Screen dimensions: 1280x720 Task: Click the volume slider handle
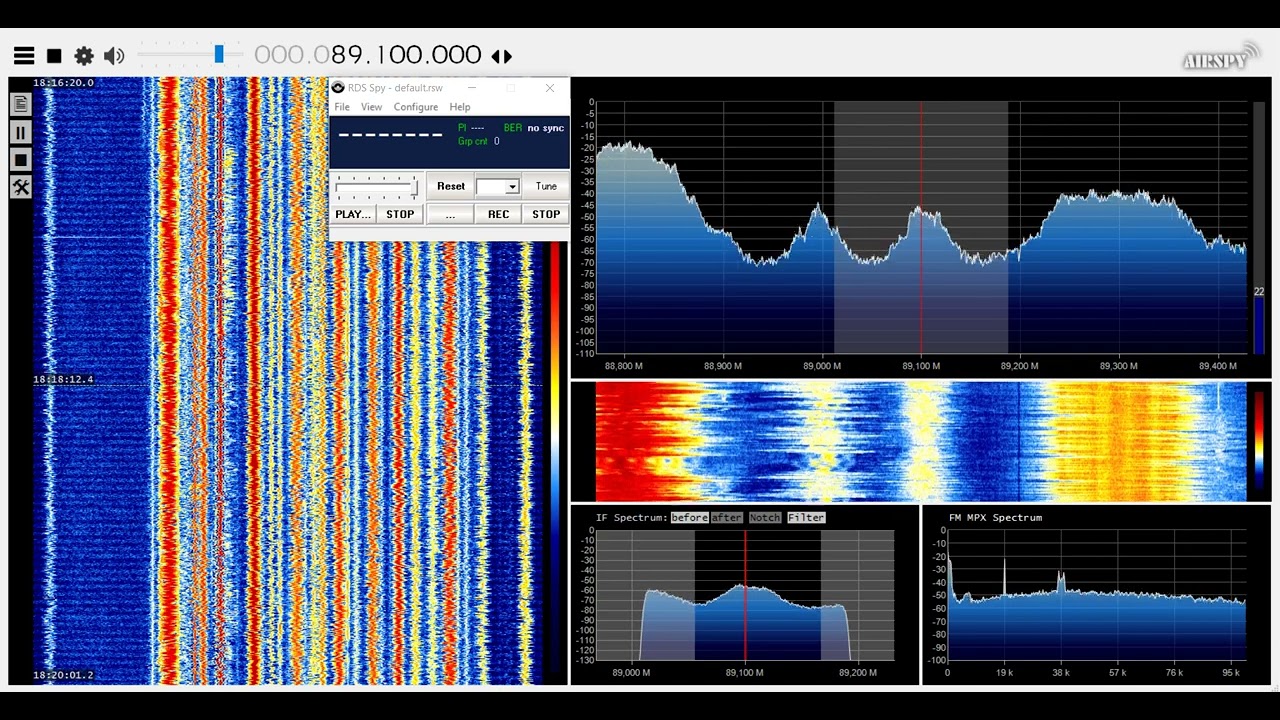(x=219, y=55)
